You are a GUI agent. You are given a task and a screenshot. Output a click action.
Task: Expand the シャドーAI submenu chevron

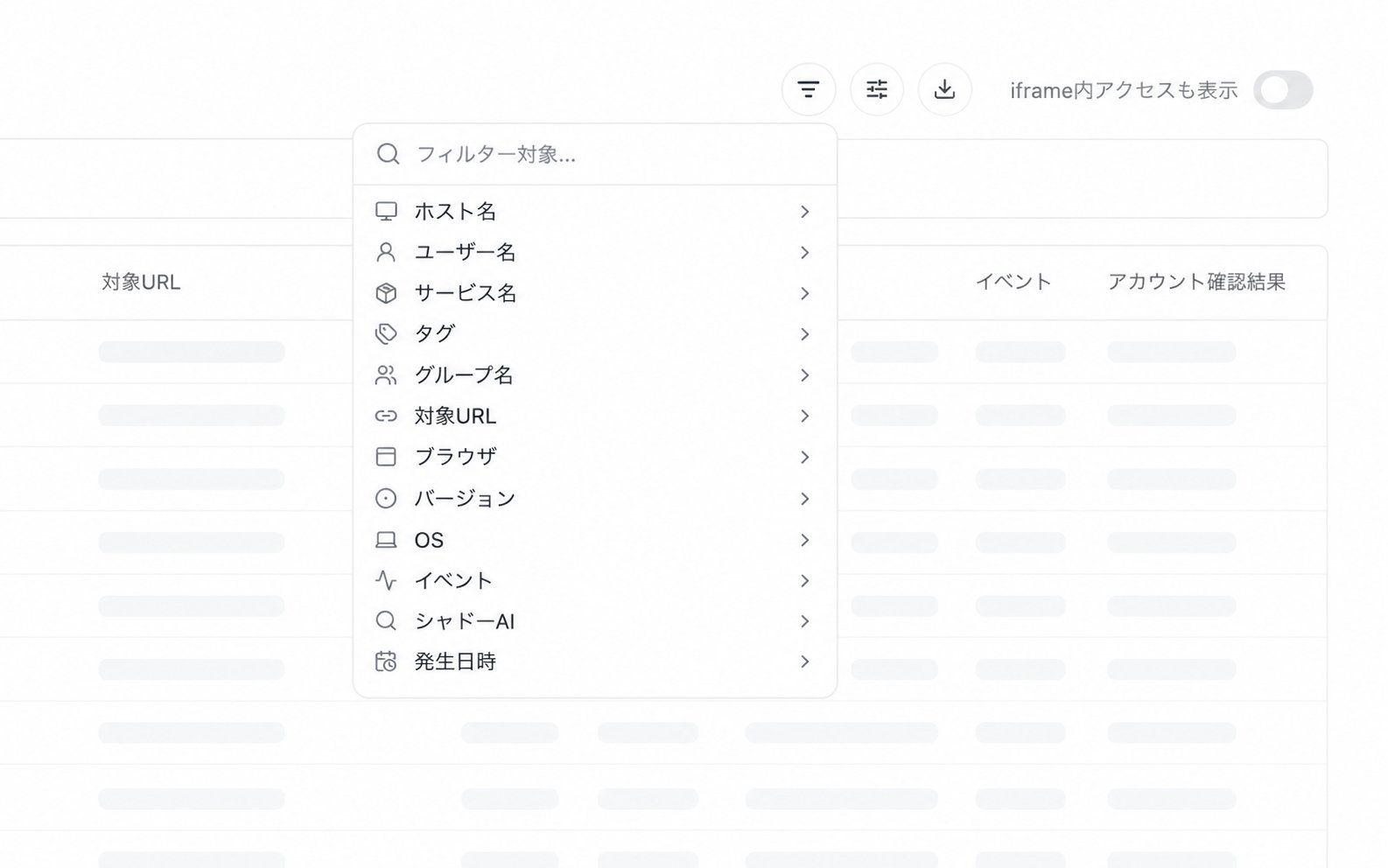804,621
